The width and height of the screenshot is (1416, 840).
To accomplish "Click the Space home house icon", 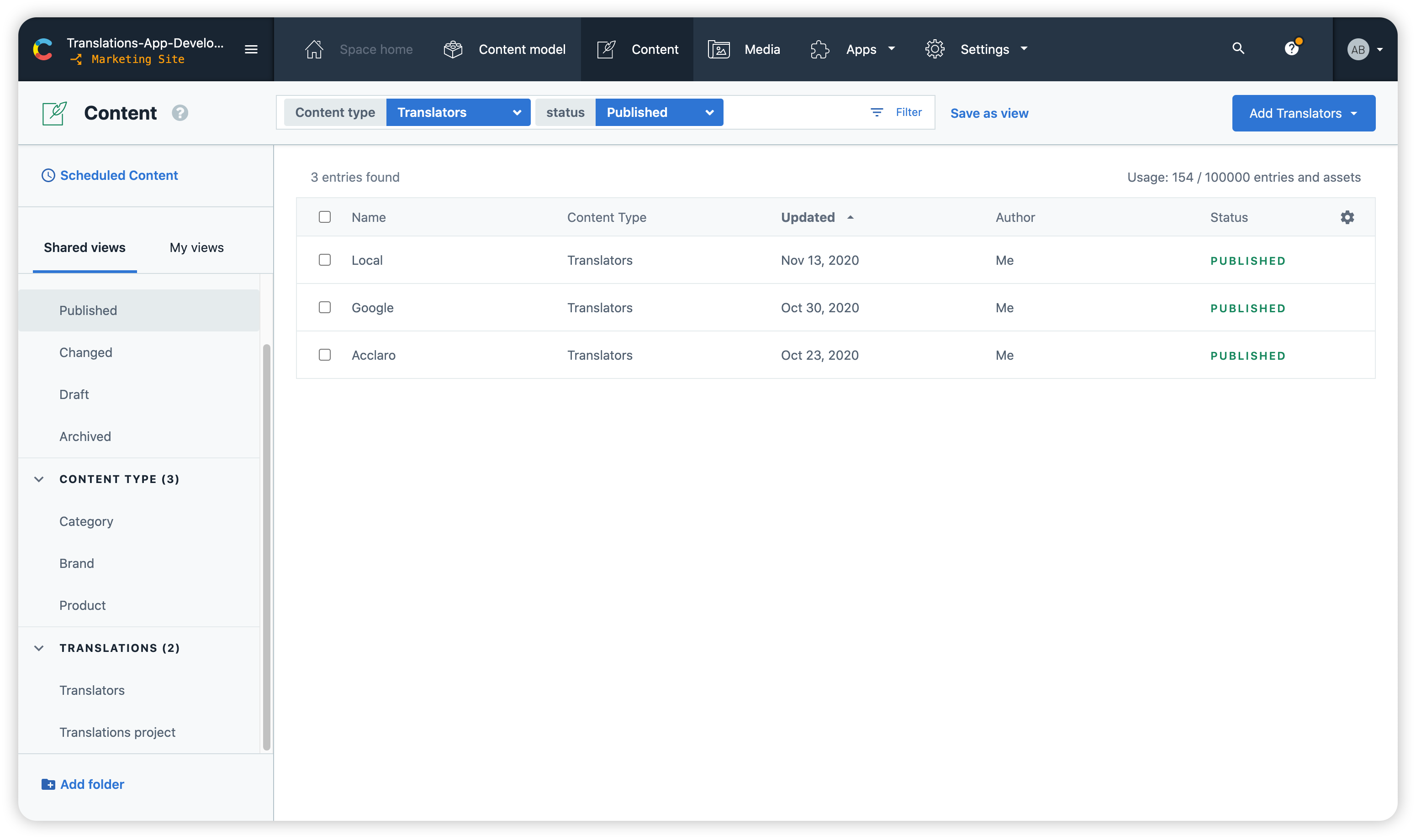I will pyautogui.click(x=314, y=50).
